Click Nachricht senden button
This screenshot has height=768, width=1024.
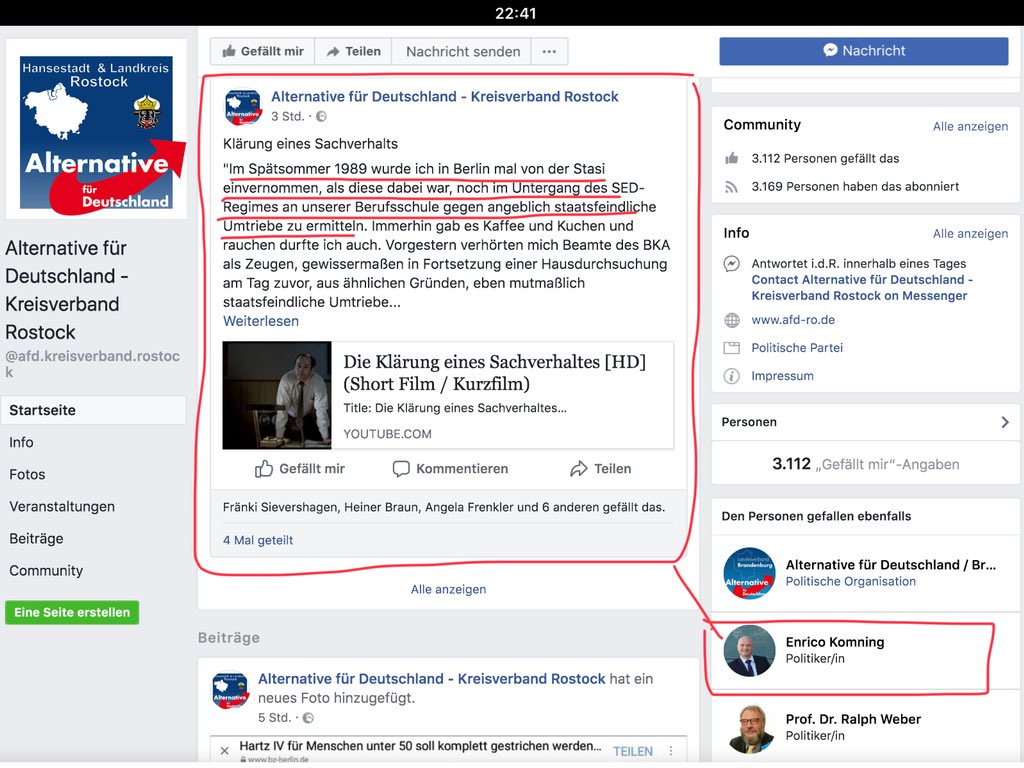click(462, 52)
